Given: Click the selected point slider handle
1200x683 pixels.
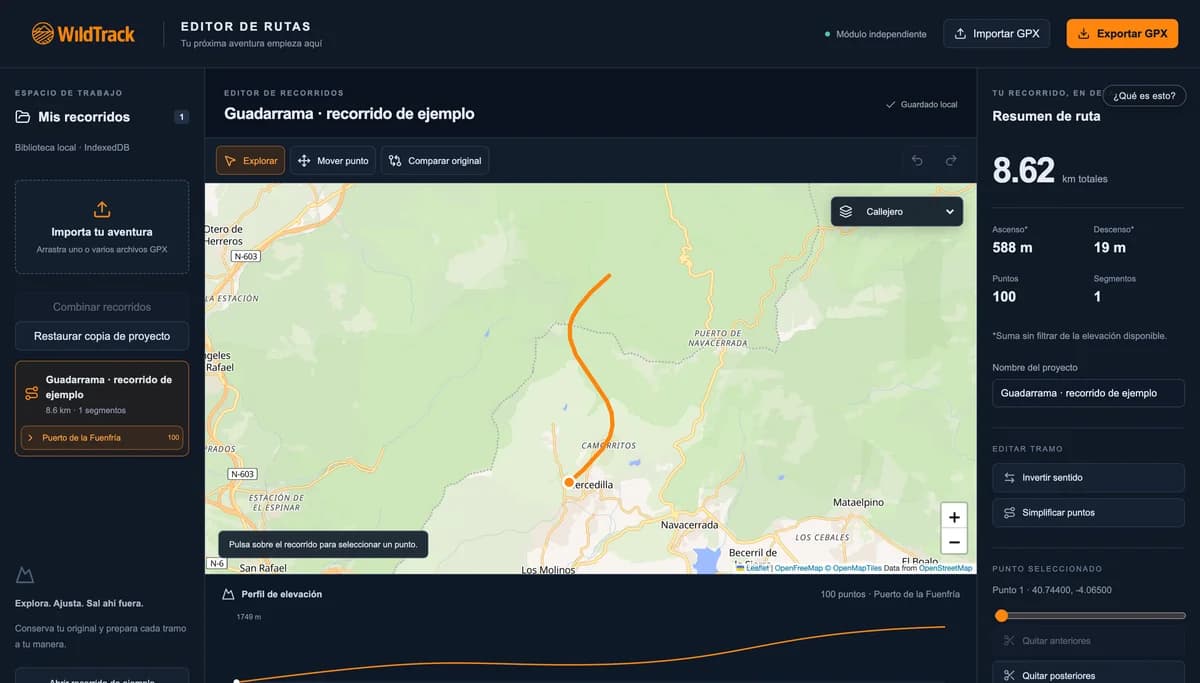Looking at the screenshot, I should click(x=1001, y=616).
